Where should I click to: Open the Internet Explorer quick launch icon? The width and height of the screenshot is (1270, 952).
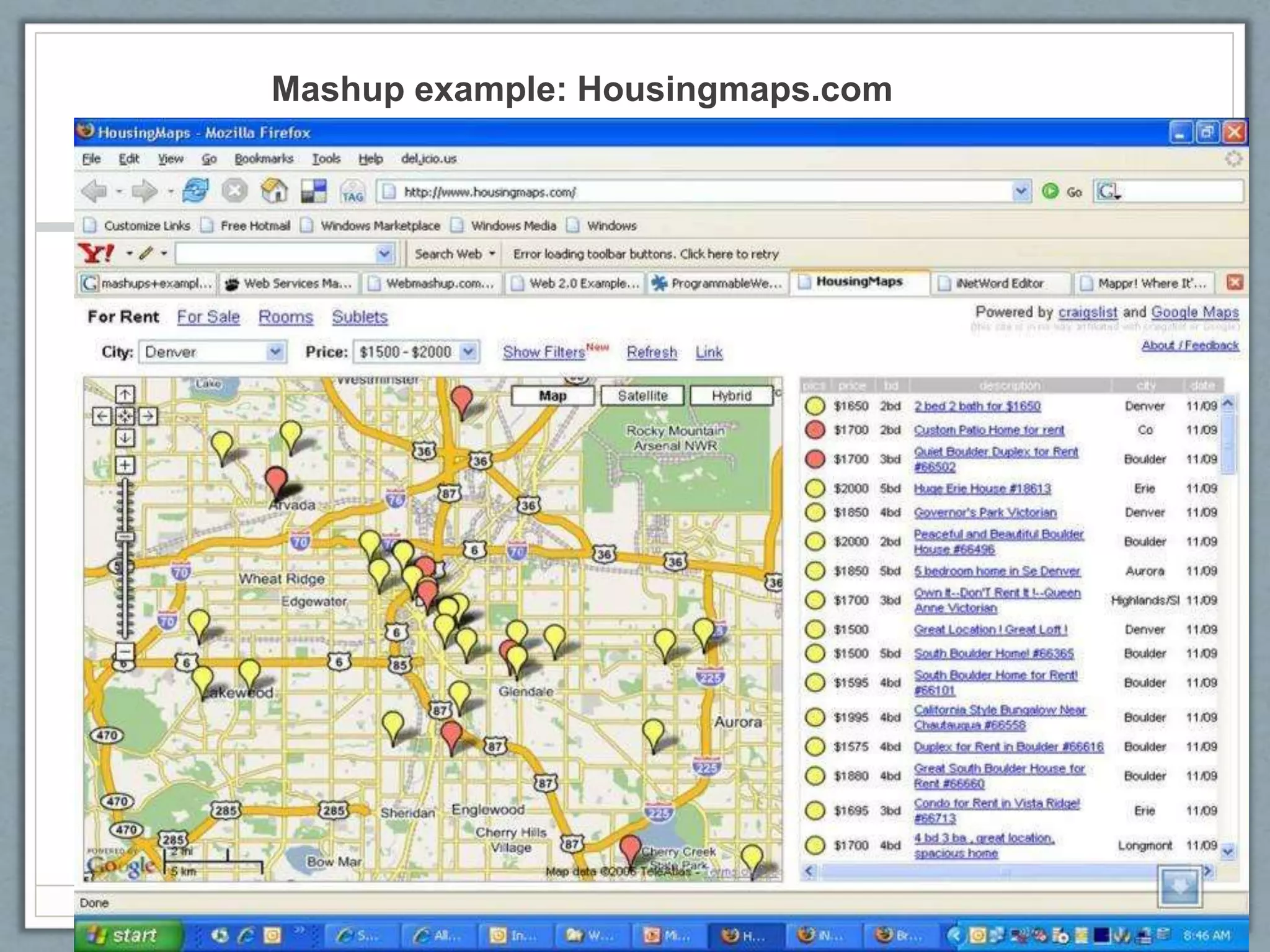[x=246, y=935]
